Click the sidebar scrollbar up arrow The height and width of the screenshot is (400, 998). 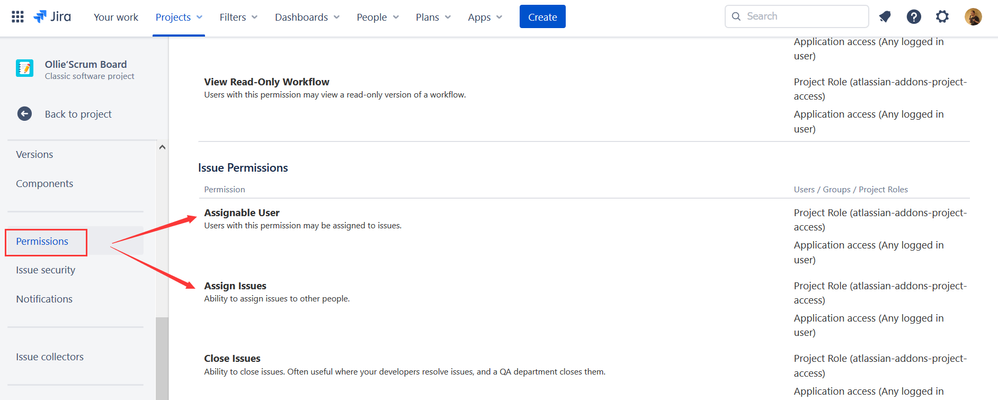(x=162, y=147)
